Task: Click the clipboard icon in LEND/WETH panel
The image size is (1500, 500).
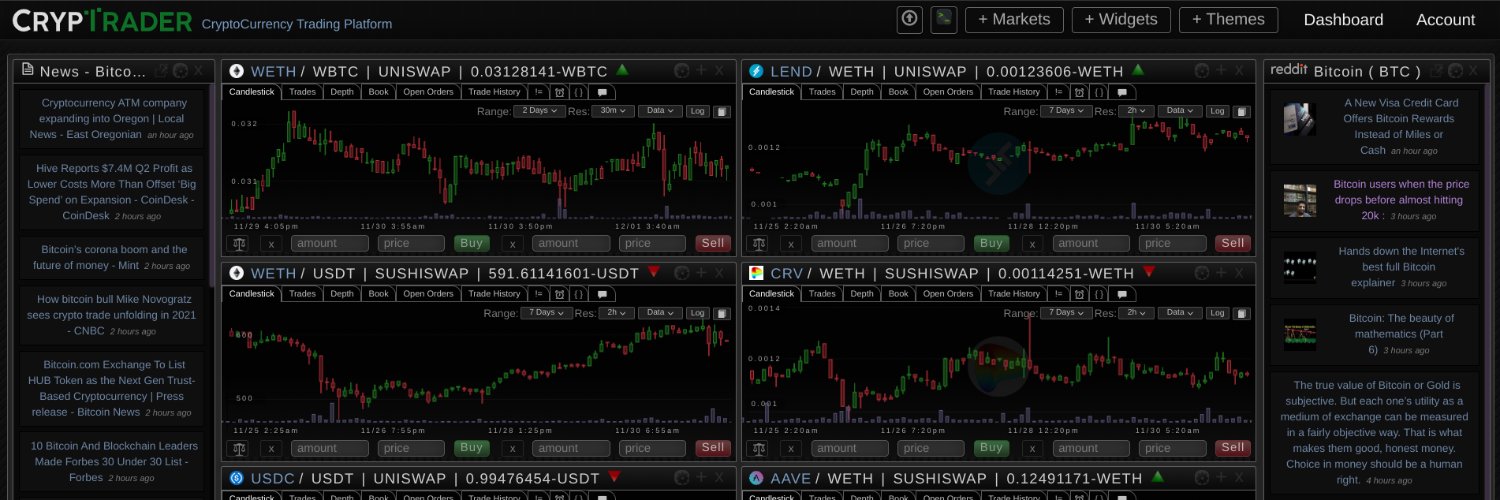Action: click(1242, 111)
